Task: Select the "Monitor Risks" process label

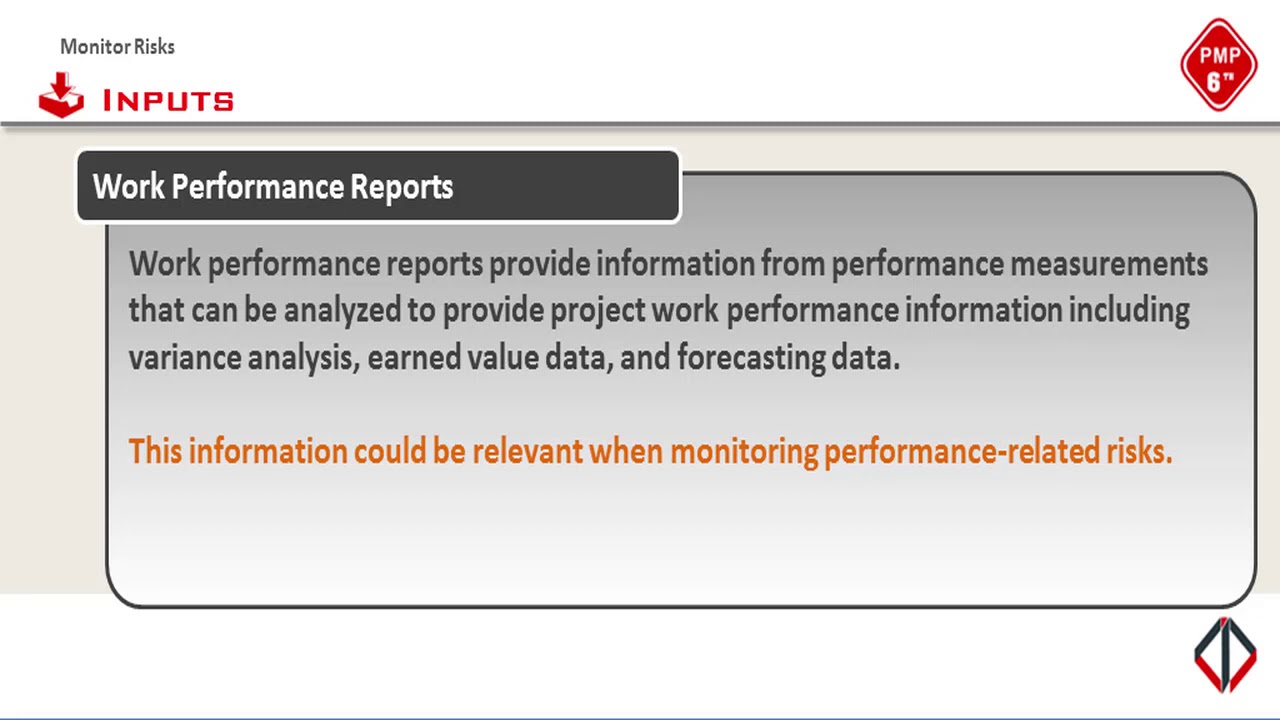Action: 117,47
